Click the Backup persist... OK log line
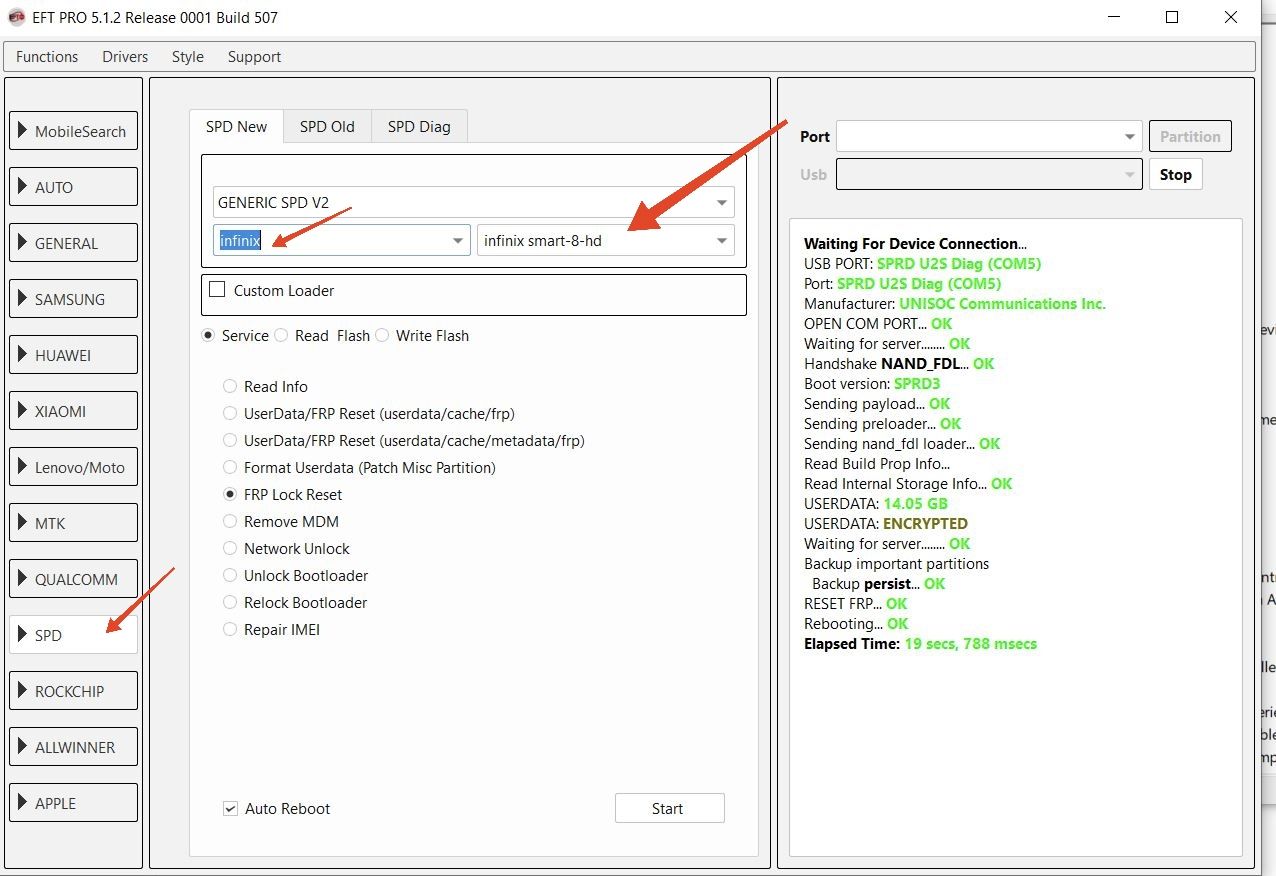 click(x=878, y=584)
